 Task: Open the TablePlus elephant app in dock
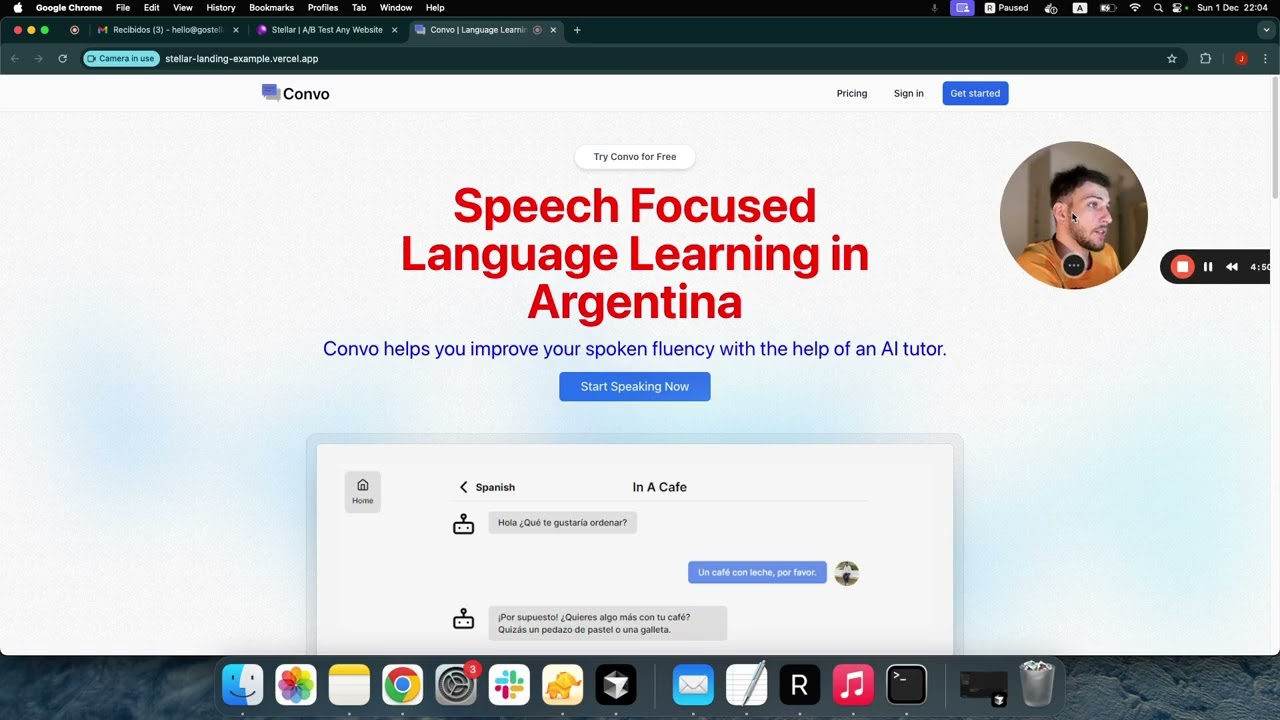562,685
